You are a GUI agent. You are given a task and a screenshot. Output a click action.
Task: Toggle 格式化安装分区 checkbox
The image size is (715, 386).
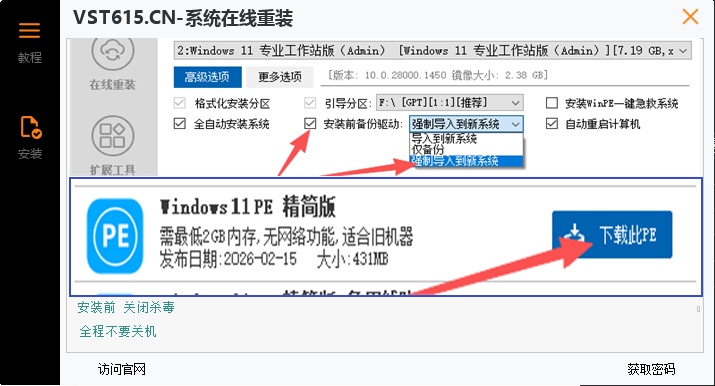[x=180, y=103]
